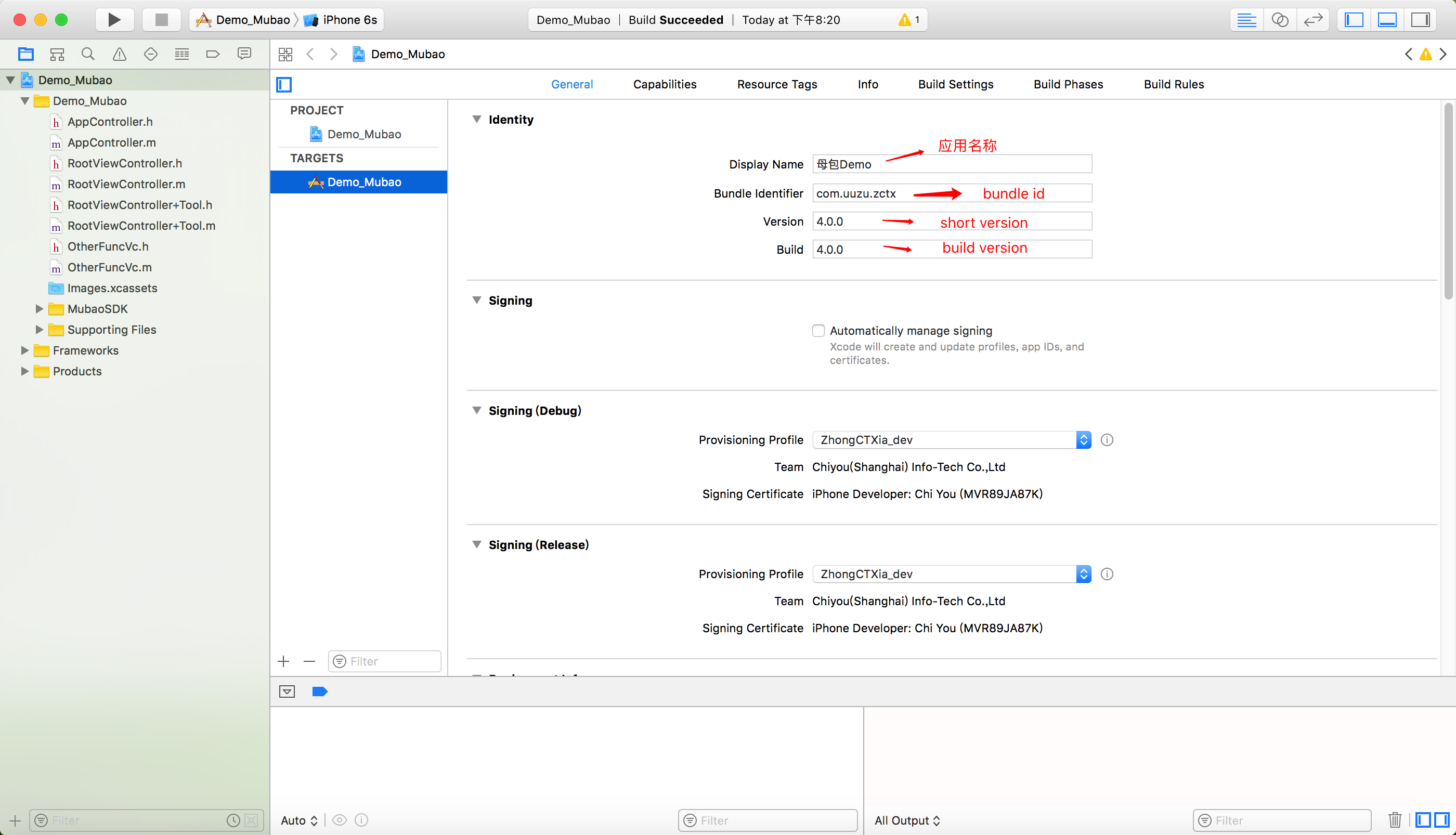The width and height of the screenshot is (1456, 835).
Task: Click the yellow issue warning in jump bar
Action: click(1426, 54)
